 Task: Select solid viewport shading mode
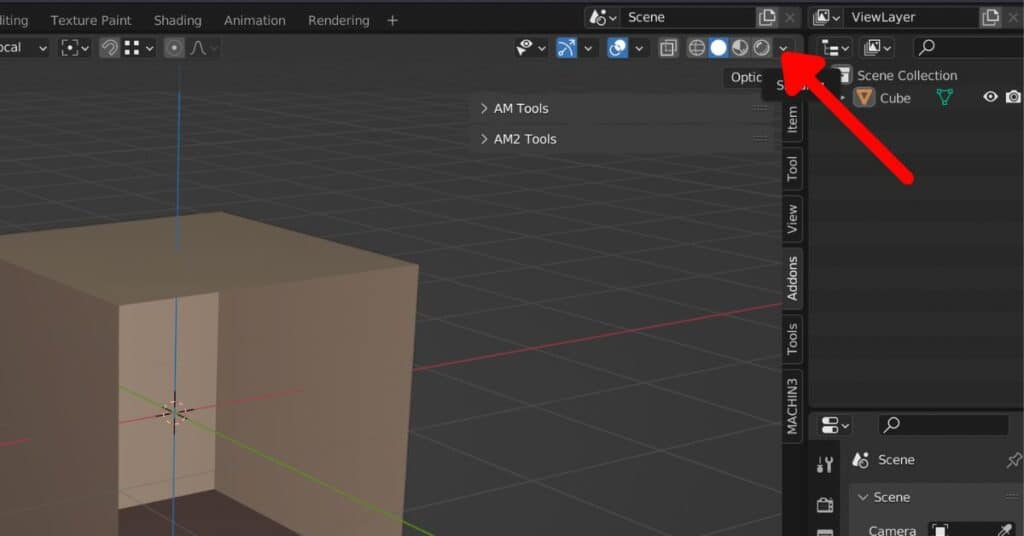click(x=718, y=48)
